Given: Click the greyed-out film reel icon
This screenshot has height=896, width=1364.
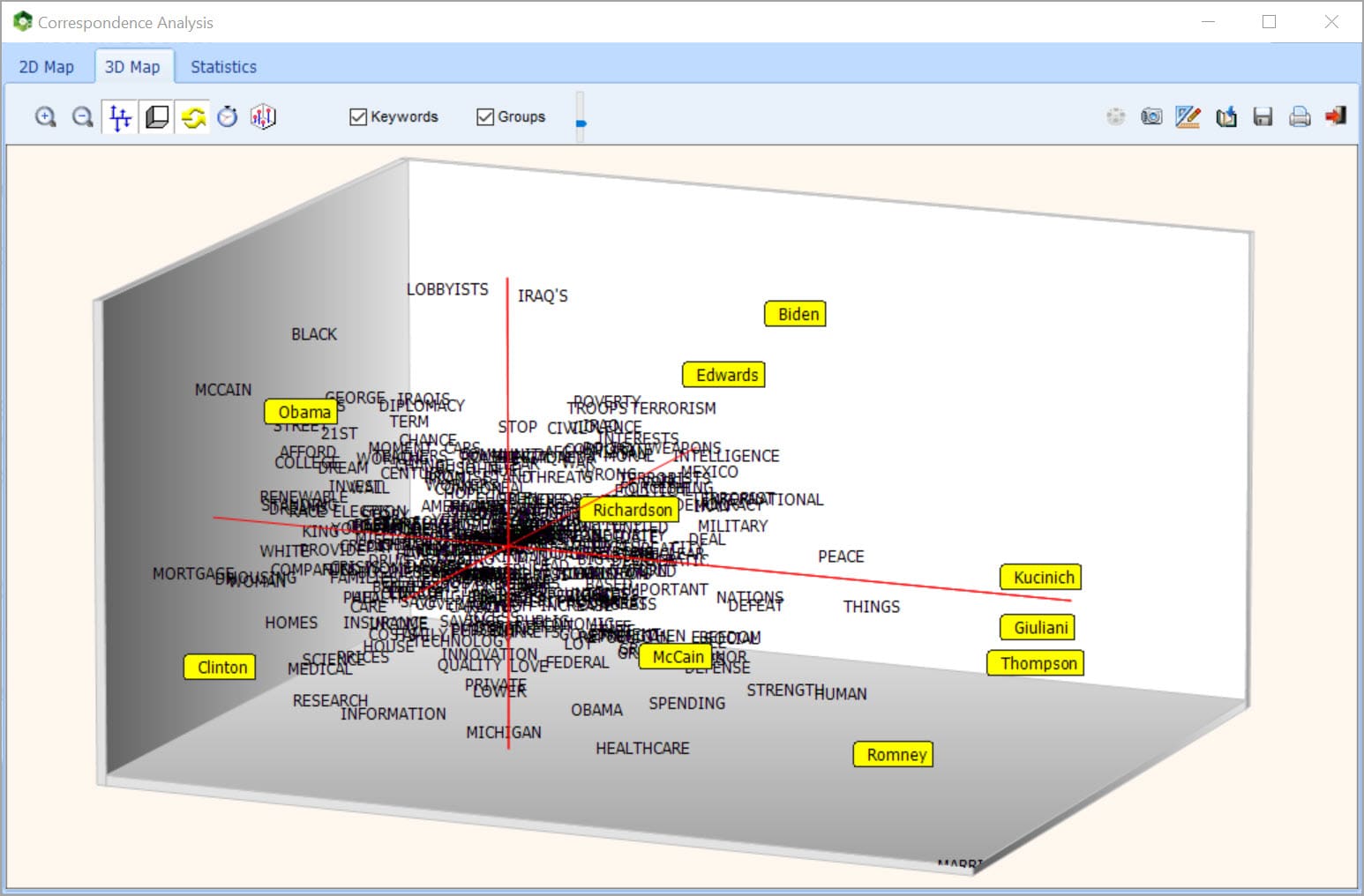Looking at the screenshot, I should click(1116, 116).
